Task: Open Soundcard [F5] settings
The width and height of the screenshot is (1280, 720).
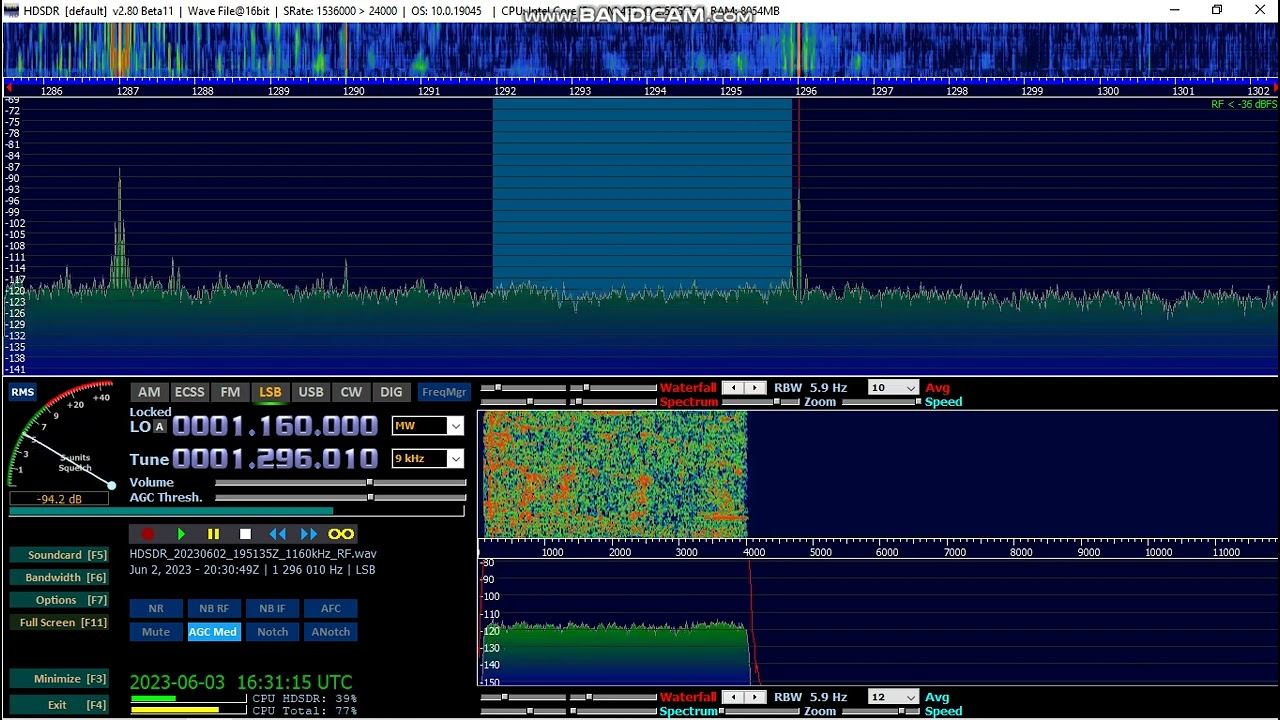Action: (x=59, y=555)
